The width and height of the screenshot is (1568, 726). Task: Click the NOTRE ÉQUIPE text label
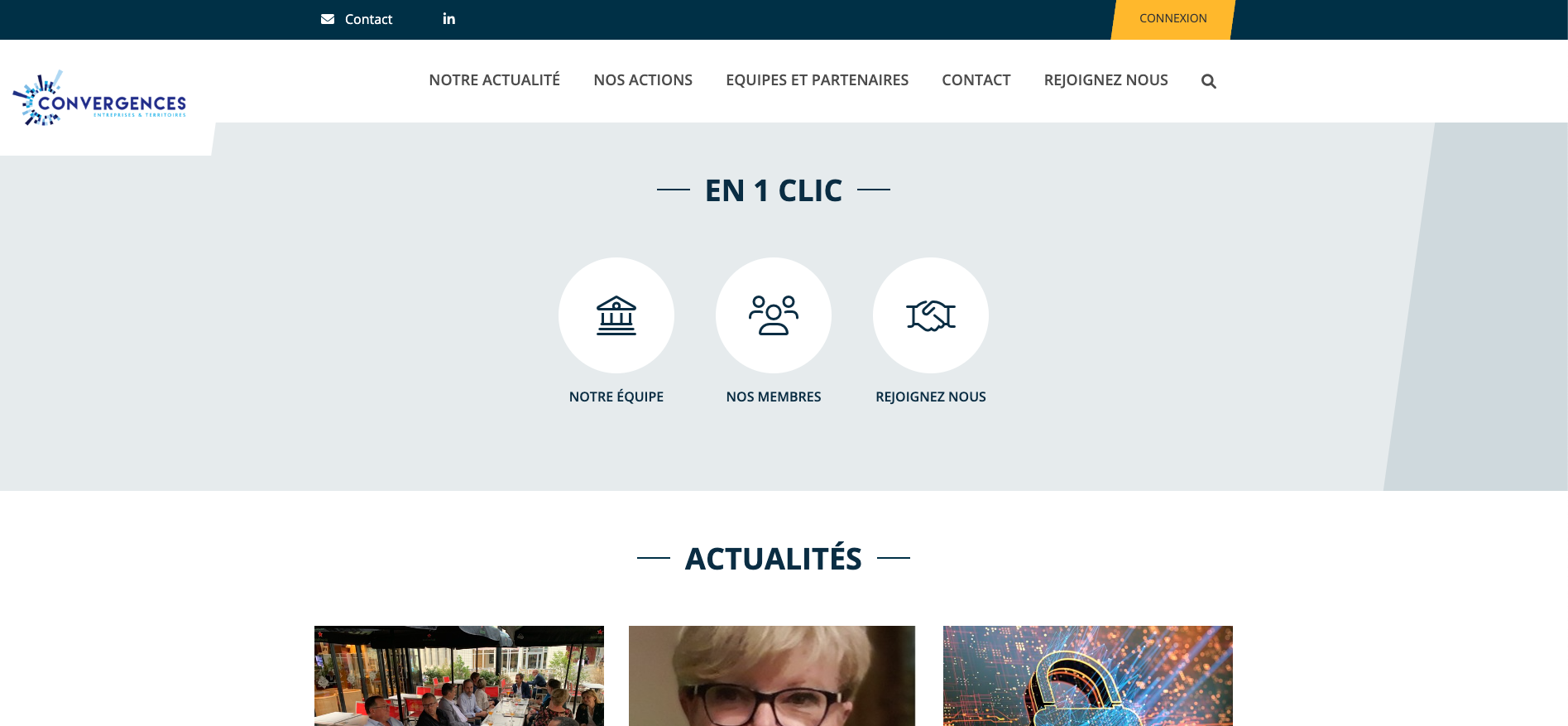pyautogui.click(x=616, y=397)
